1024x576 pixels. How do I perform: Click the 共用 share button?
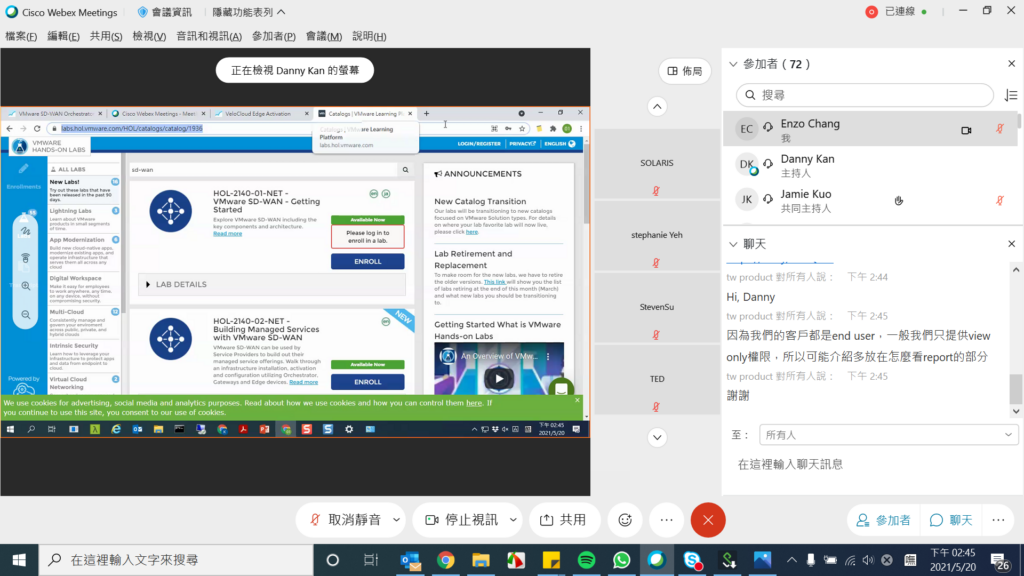564,520
